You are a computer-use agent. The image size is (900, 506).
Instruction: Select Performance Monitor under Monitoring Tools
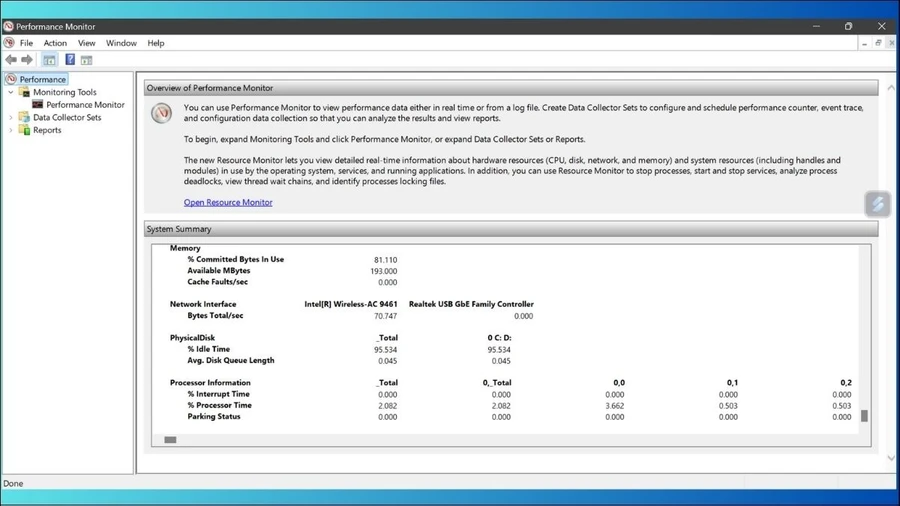[86, 104]
